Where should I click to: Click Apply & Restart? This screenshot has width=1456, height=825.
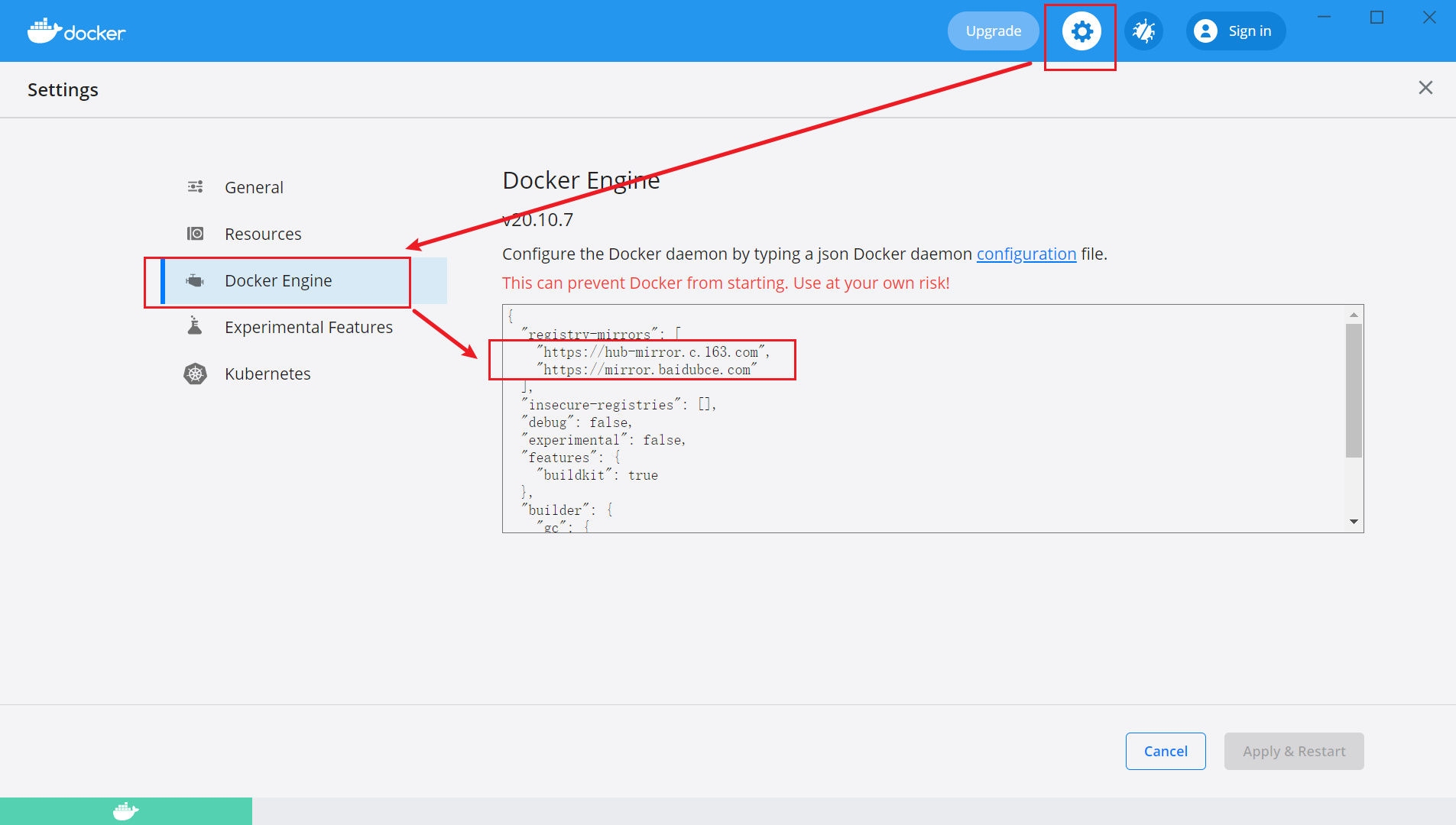pos(1294,751)
